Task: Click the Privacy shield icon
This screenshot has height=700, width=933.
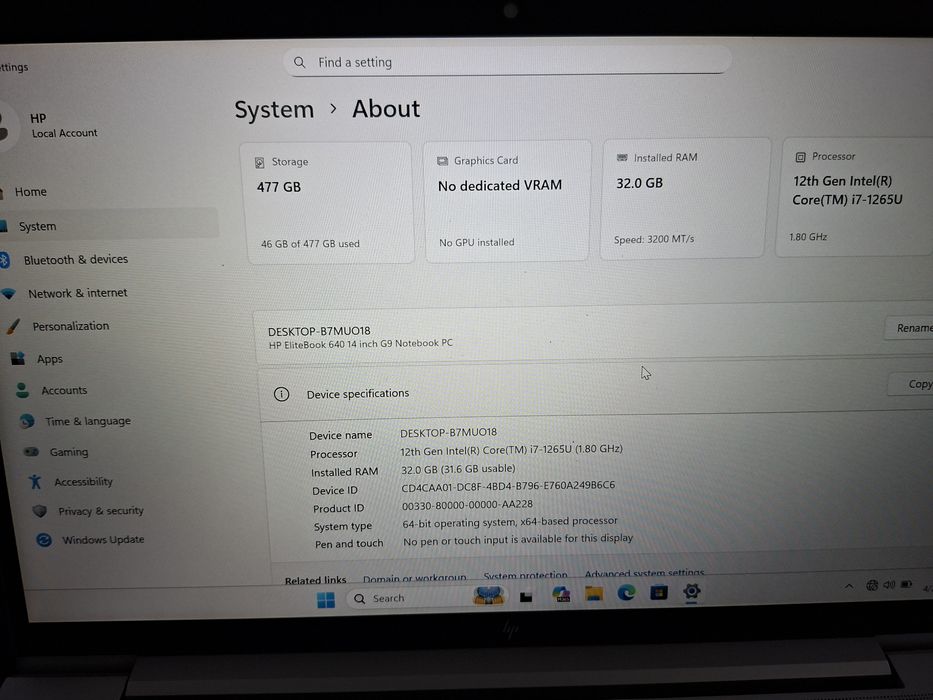Action: (40, 511)
